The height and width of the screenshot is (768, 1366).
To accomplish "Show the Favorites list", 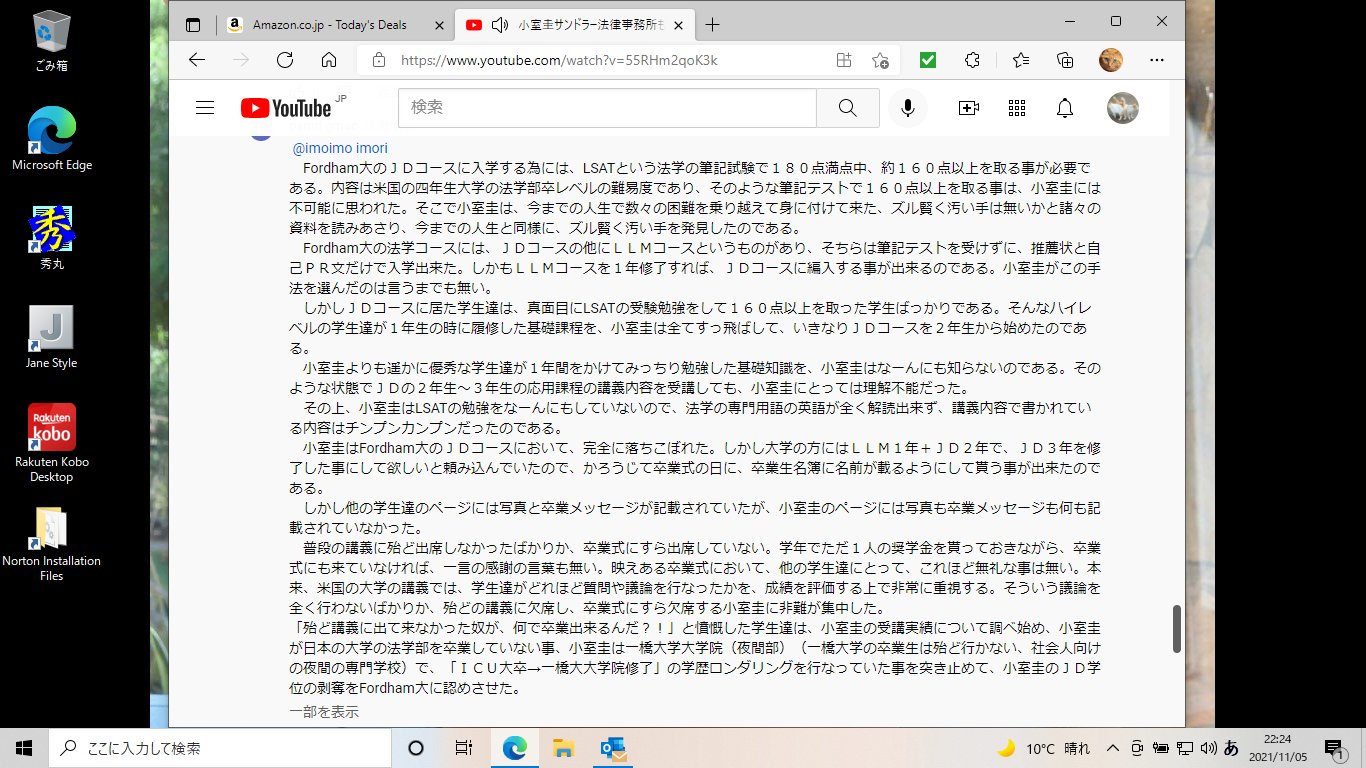I will point(1021,60).
